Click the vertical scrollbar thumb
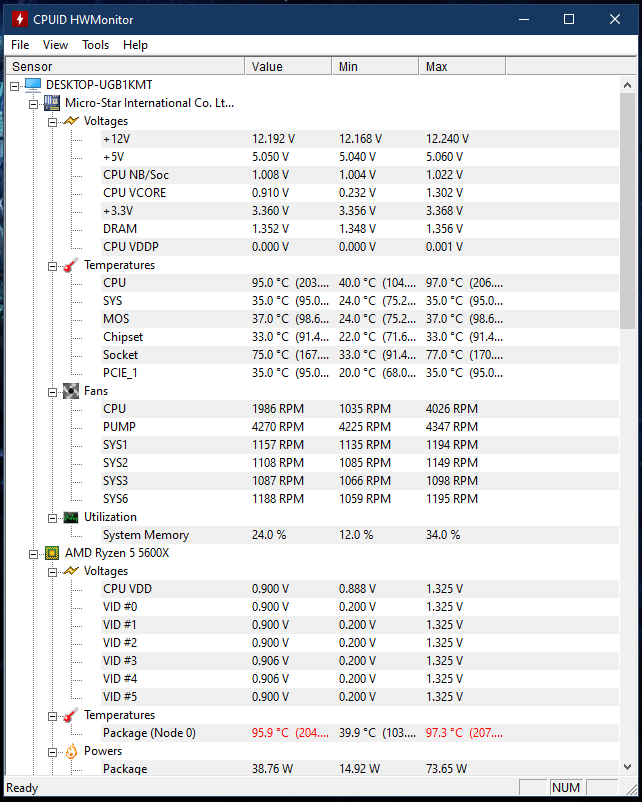Screen dimensions: 642x802 627,212
